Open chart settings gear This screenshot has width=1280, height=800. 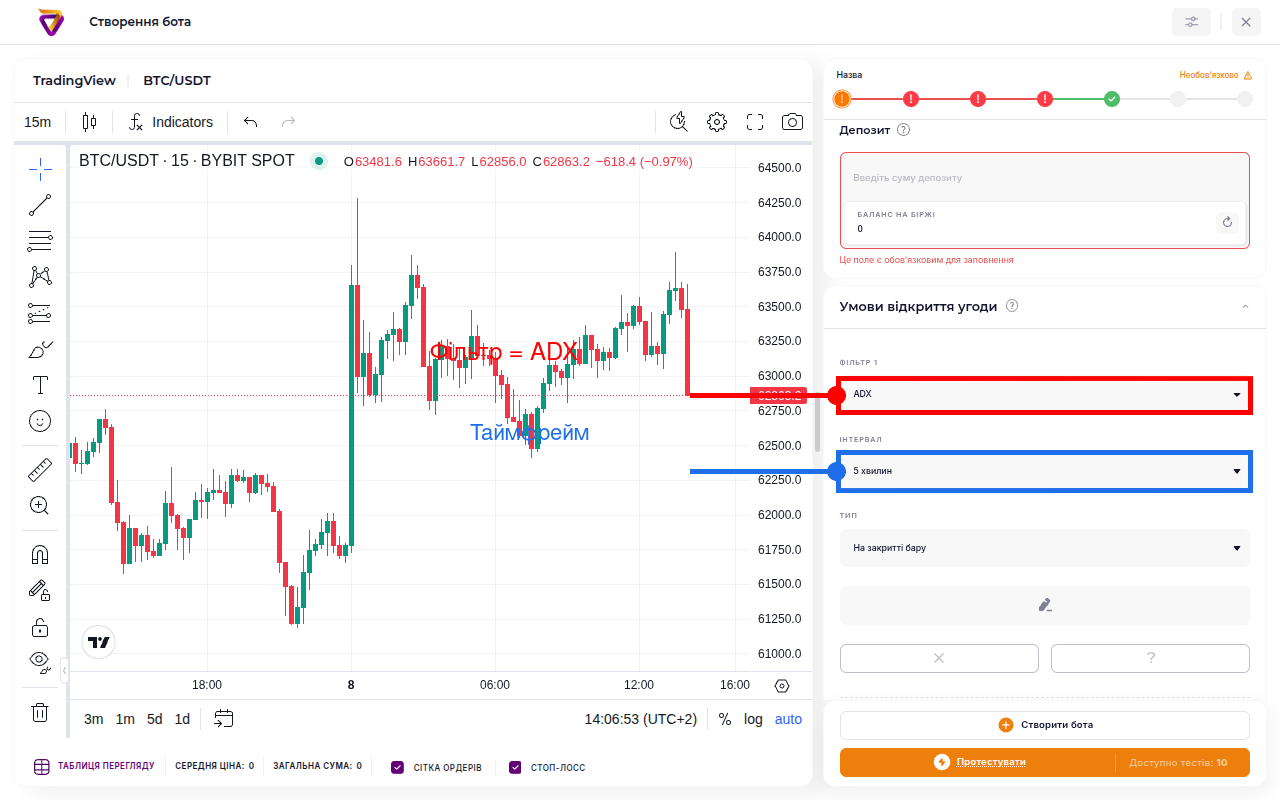coord(717,122)
